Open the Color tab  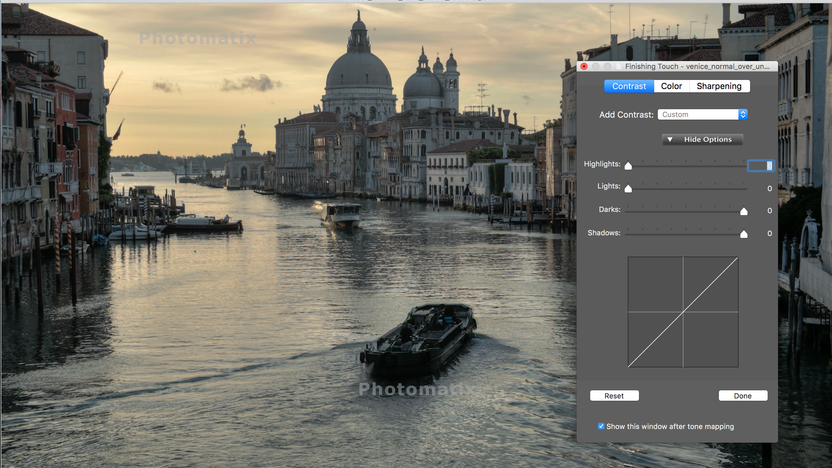(x=671, y=86)
